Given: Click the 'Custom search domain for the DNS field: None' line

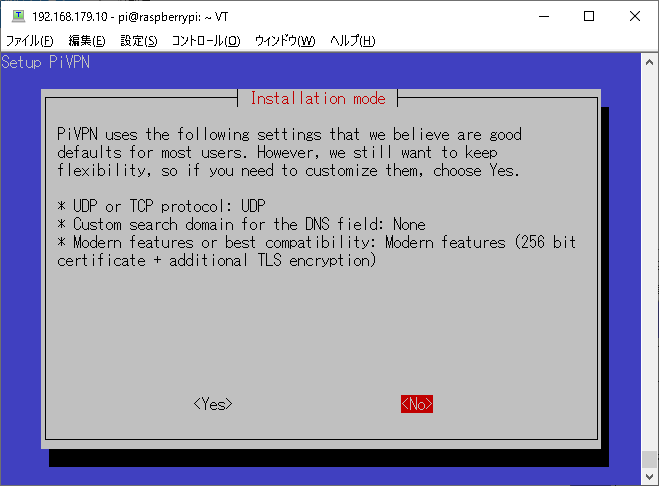Looking at the screenshot, I should coord(241,224).
